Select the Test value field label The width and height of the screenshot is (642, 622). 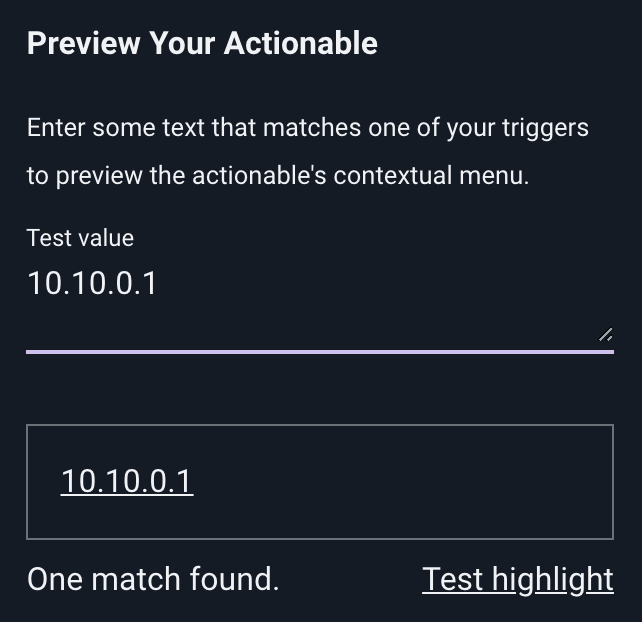[80, 238]
